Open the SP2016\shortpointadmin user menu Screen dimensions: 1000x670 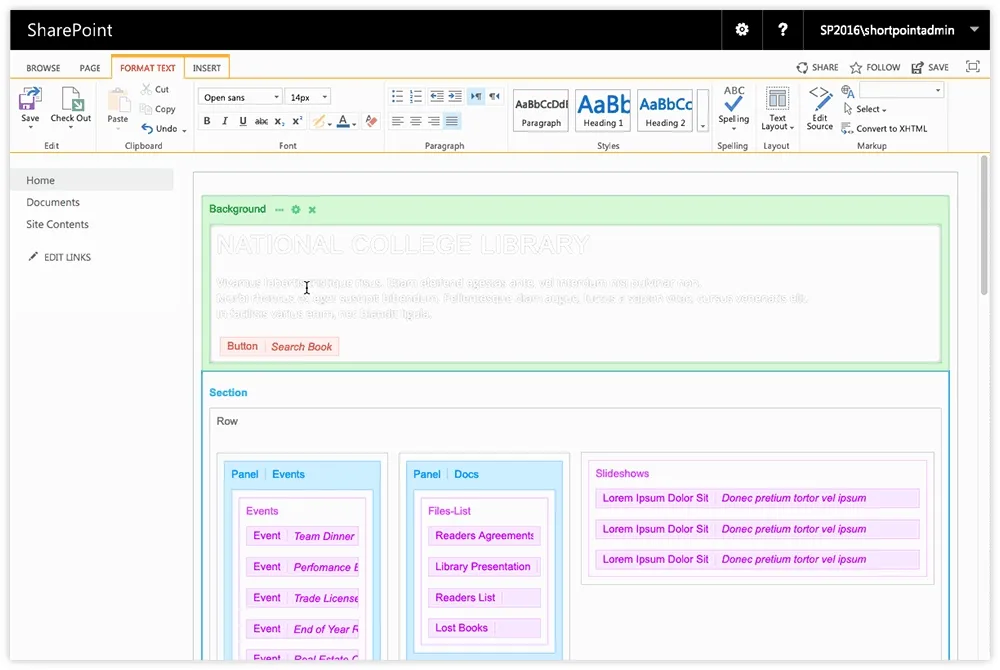click(898, 30)
